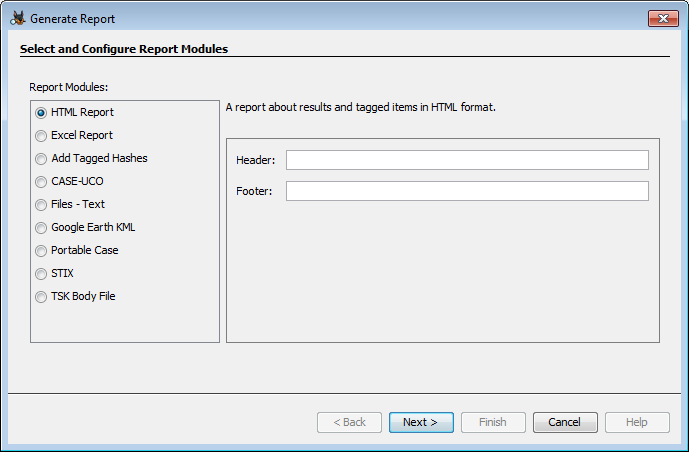The width and height of the screenshot is (689, 452).
Task: Click into the Header text field
Action: [x=467, y=160]
